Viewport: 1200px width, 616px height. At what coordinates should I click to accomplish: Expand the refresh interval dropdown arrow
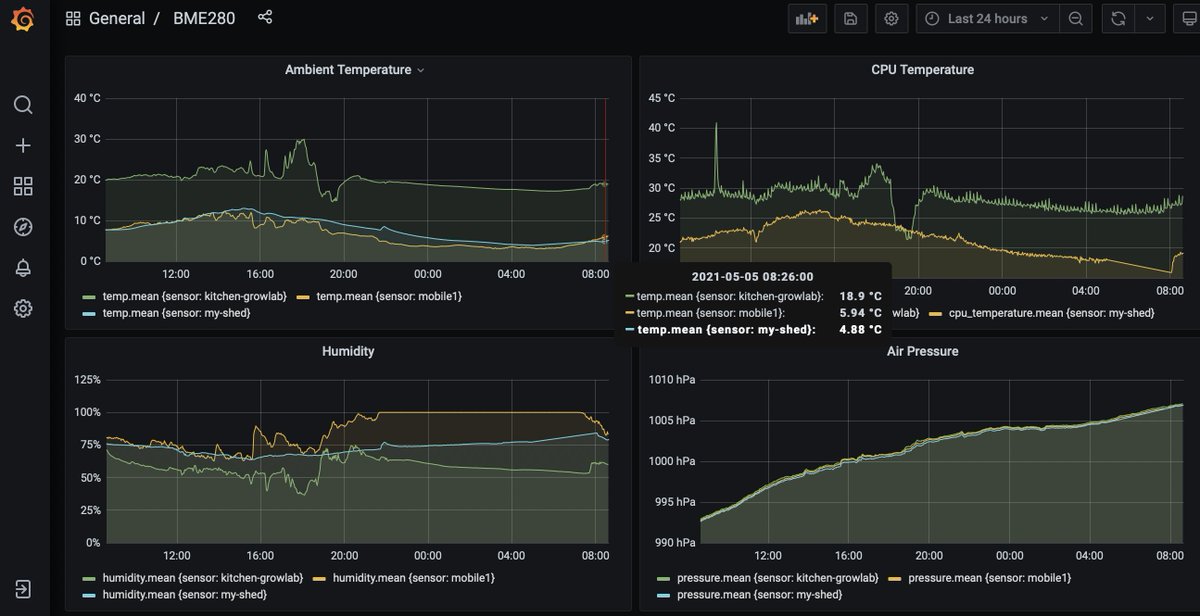pyautogui.click(x=1150, y=19)
